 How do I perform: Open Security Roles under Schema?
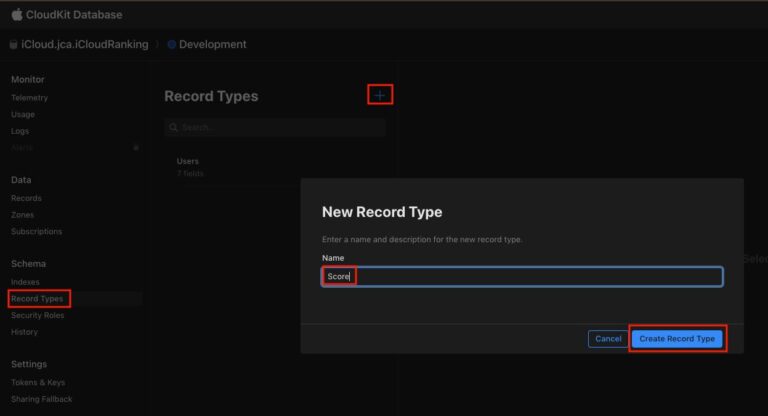tap(38, 316)
